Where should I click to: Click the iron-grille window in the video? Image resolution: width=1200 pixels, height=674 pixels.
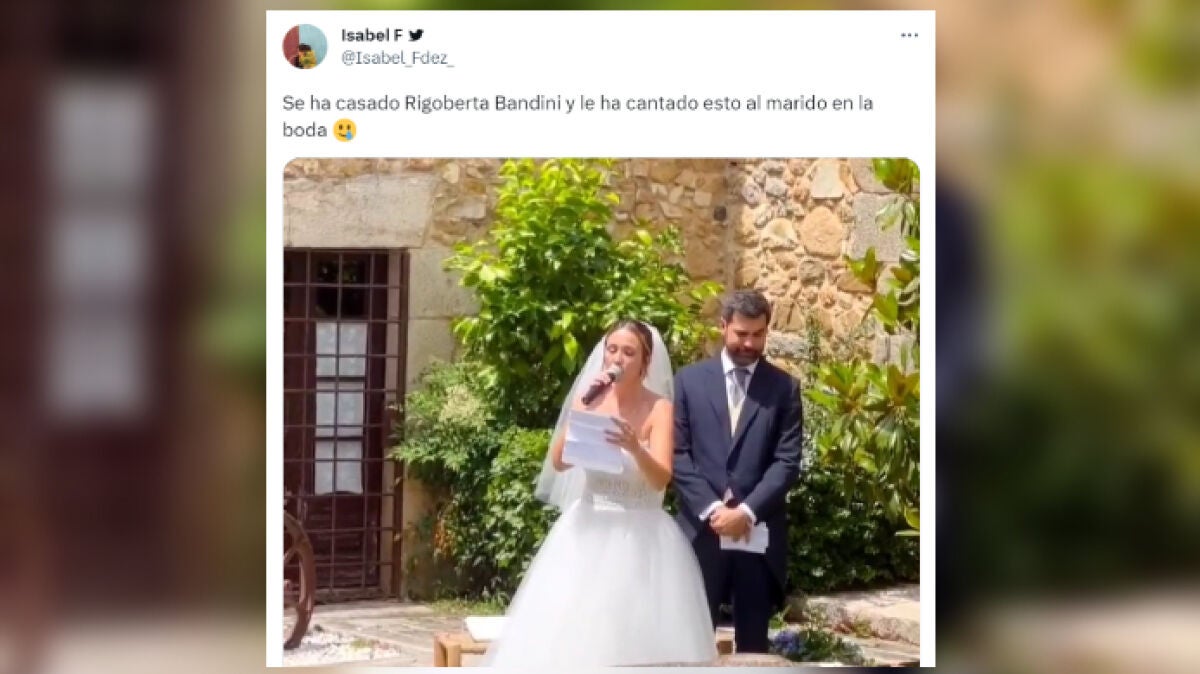click(345, 420)
